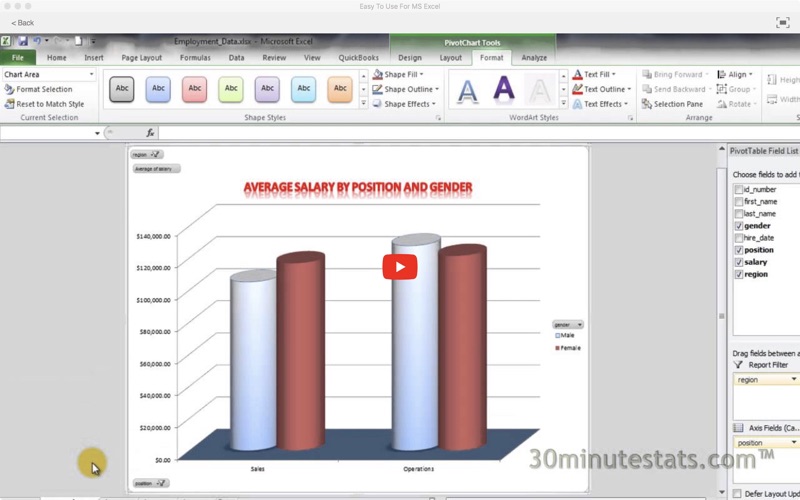
Task: Click the Text Outline icon
Action: click(x=577, y=89)
